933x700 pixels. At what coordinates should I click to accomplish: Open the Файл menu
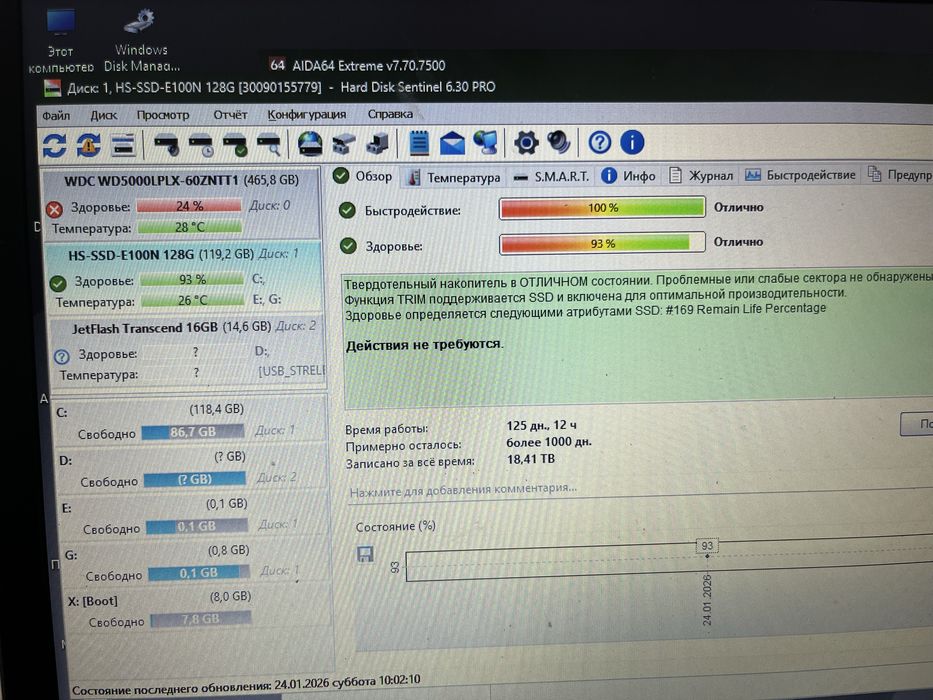(56, 115)
